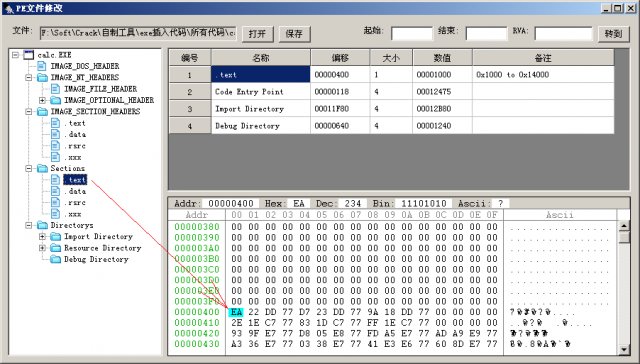Expand the Resource Directory tree node
This screenshot has width=640, height=364.
42,248
